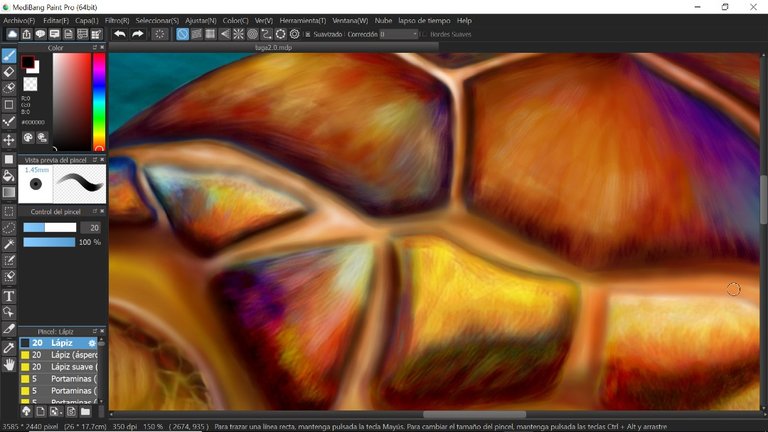Viewport: 768px width, 432px height.
Task: Select the Hand pan tool
Action: tap(9, 365)
